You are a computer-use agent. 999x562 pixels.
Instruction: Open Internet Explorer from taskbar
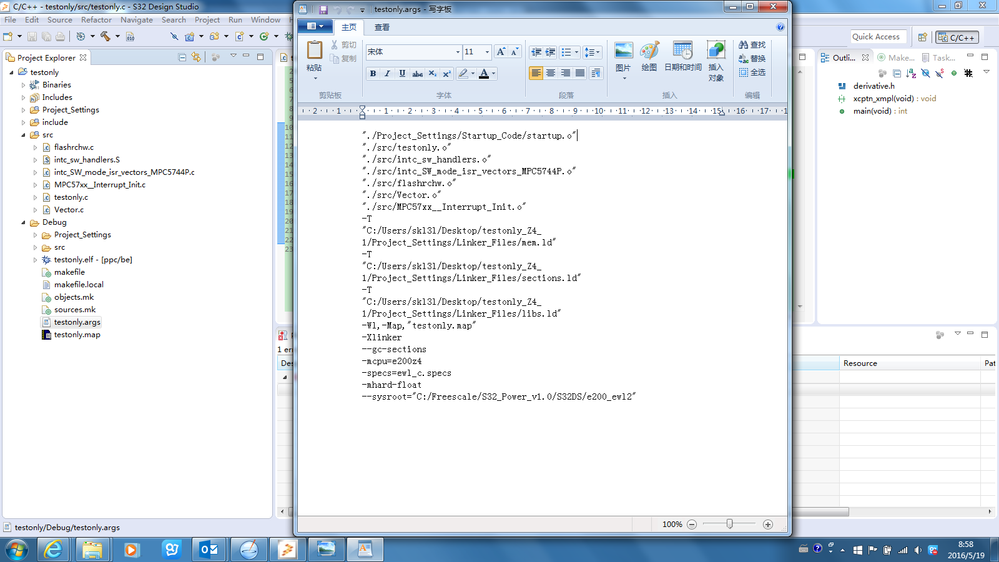pyautogui.click(x=53, y=549)
